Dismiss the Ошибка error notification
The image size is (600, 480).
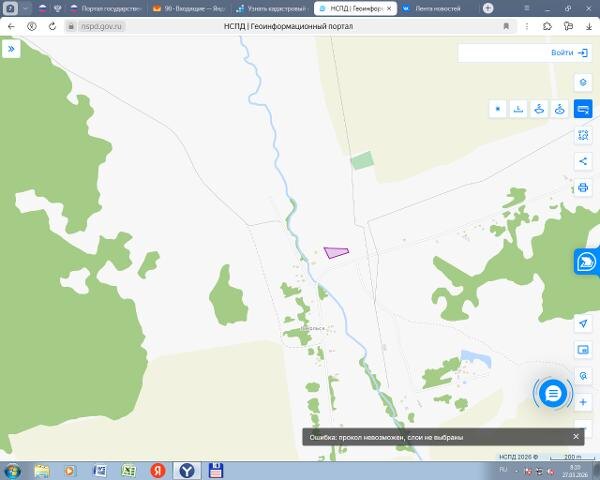tap(576, 436)
